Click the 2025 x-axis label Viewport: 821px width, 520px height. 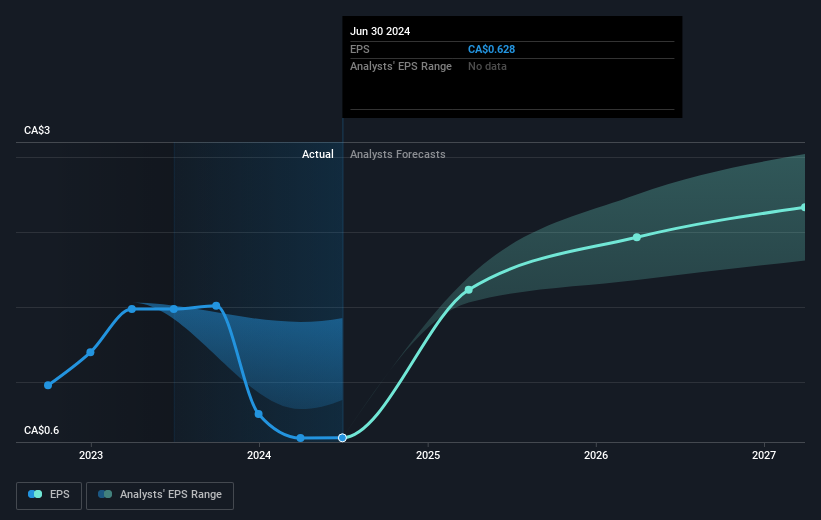pyautogui.click(x=428, y=455)
